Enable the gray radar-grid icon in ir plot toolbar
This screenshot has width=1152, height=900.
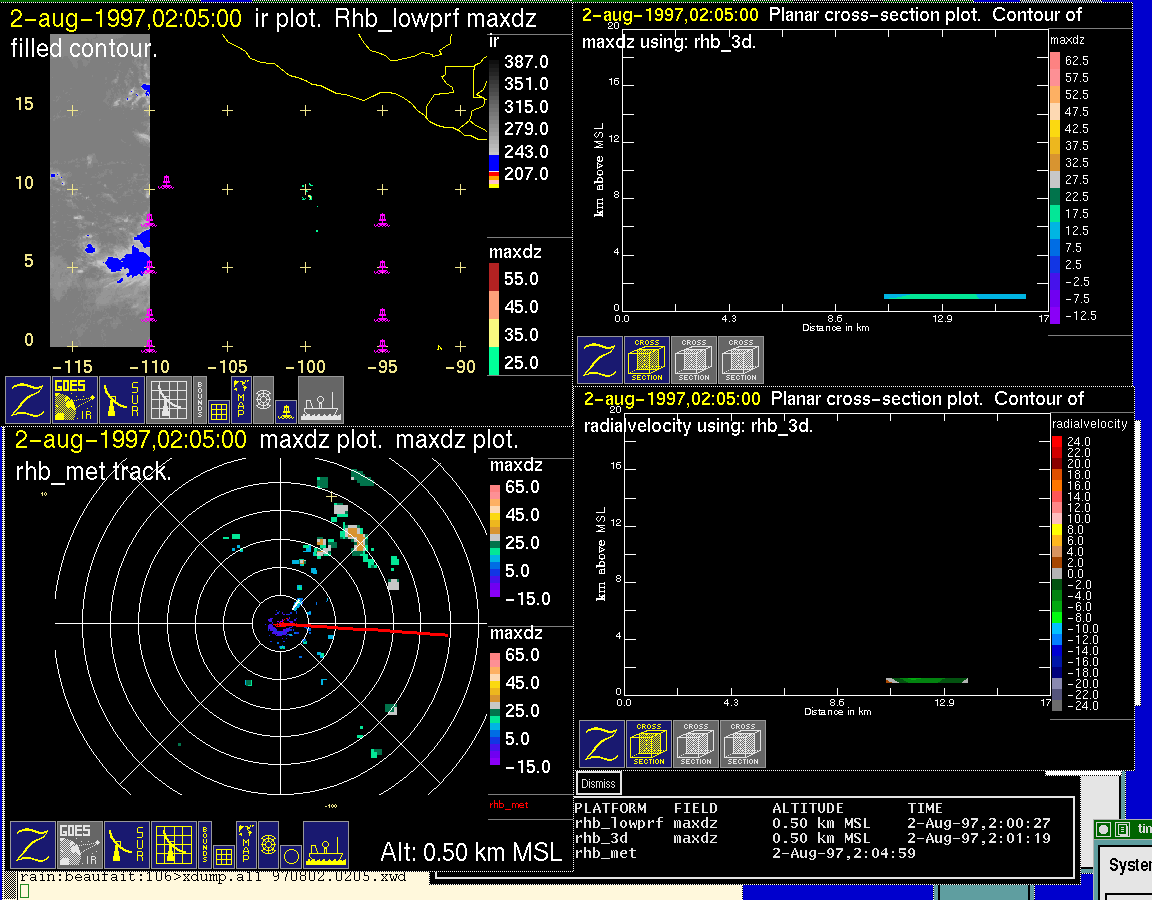170,400
